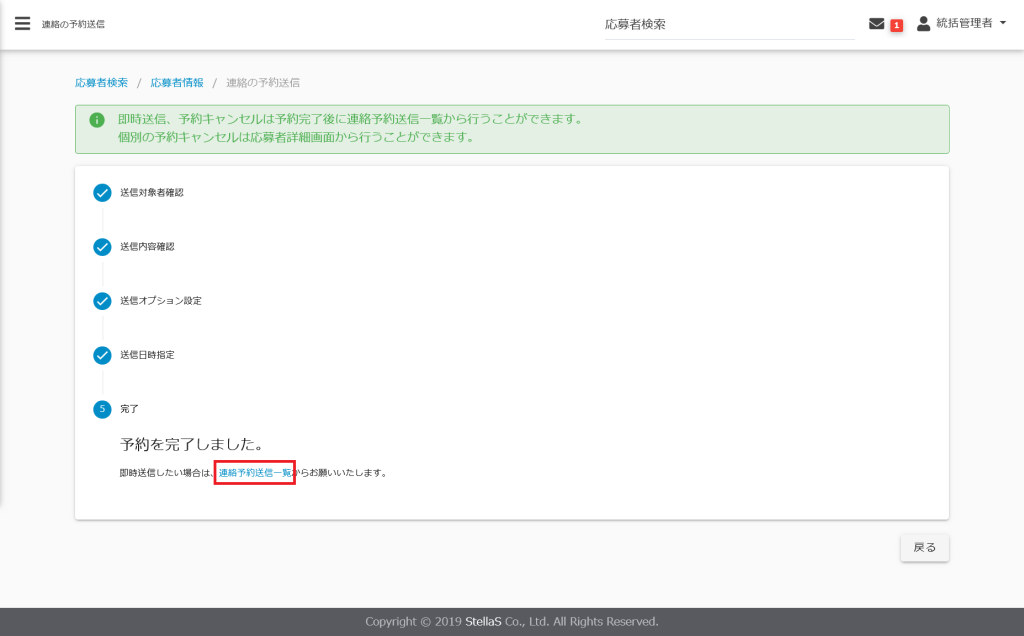Expand the 統括管理者 dropdown arrow

[x=1003, y=23]
